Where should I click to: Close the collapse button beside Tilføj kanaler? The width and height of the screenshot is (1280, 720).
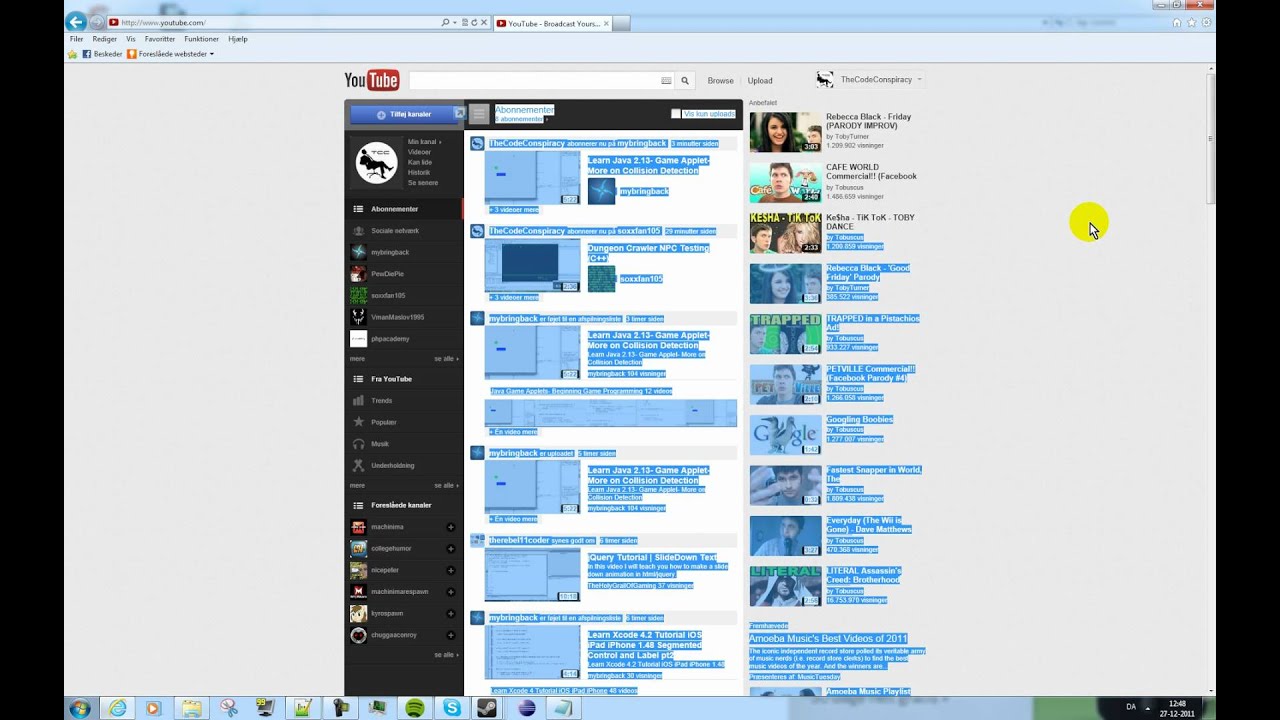tap(460, 113)
